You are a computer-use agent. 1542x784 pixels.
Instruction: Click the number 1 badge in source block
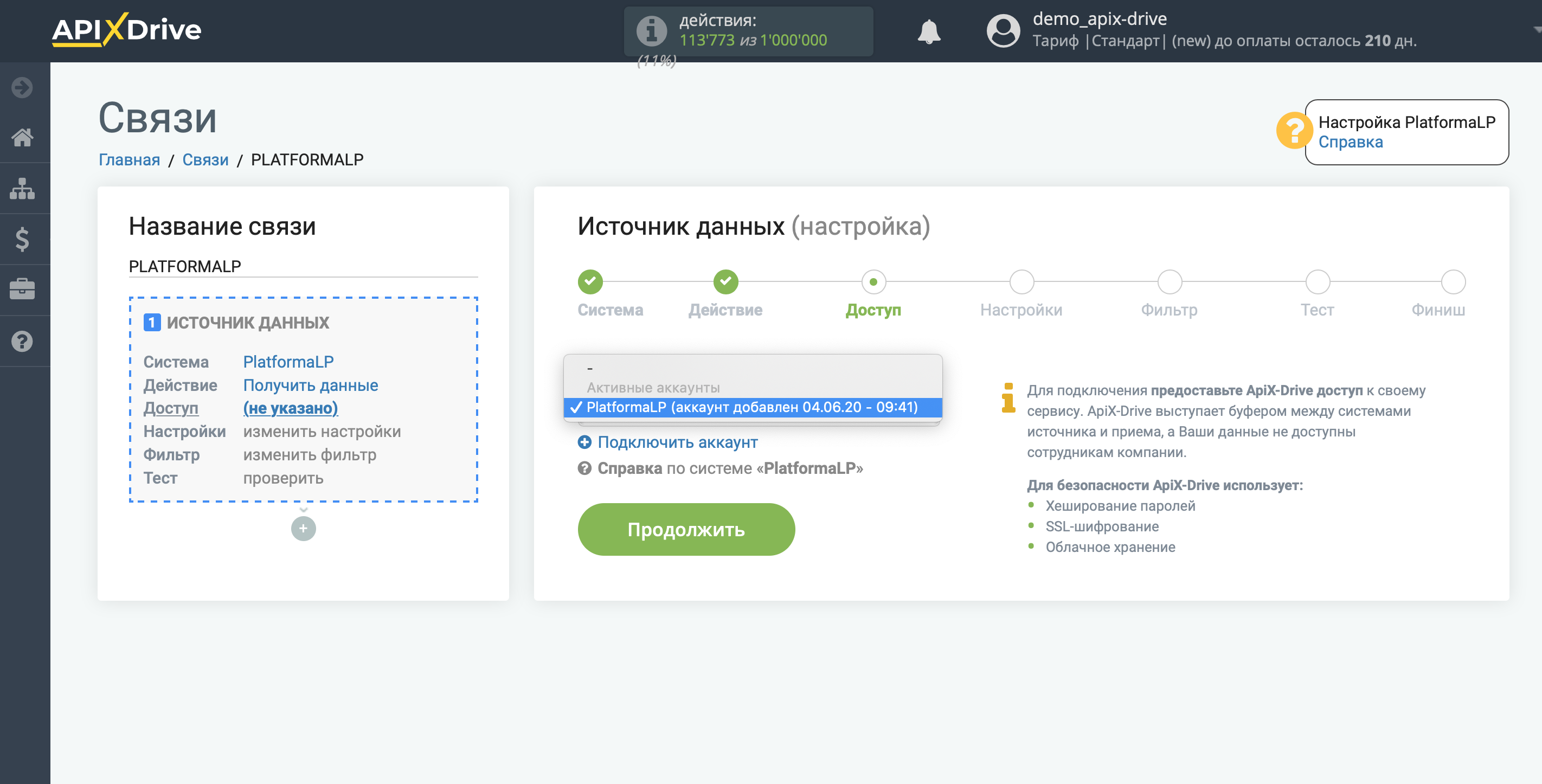click(x=152, y=323)
